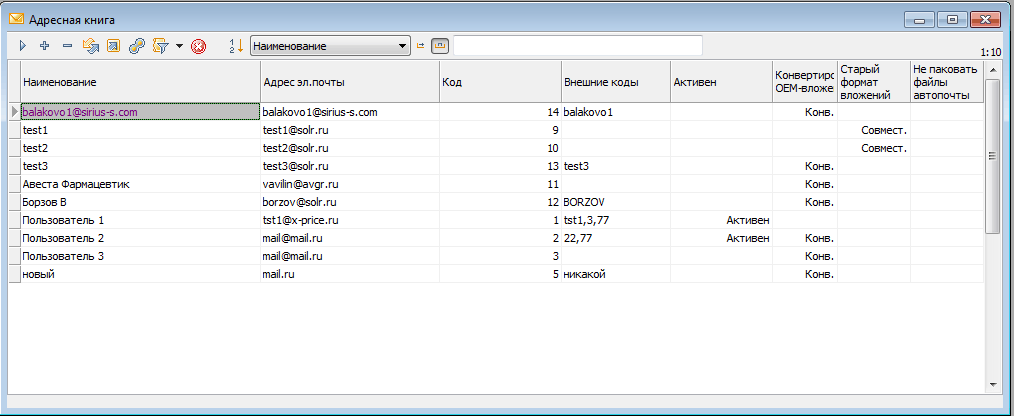Click the Не паковать файлы автопочты header
The width and height of the screenshot is (1014, 416).
[947, 82]
